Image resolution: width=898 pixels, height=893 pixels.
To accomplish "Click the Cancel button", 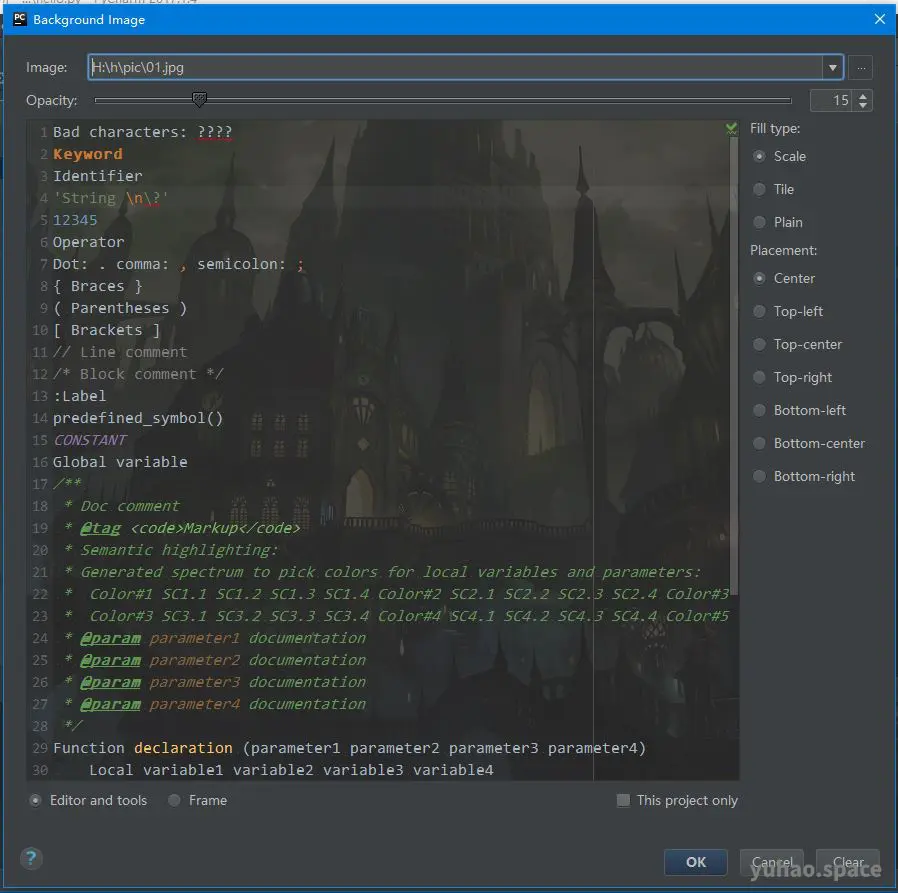I will [771, 862].
